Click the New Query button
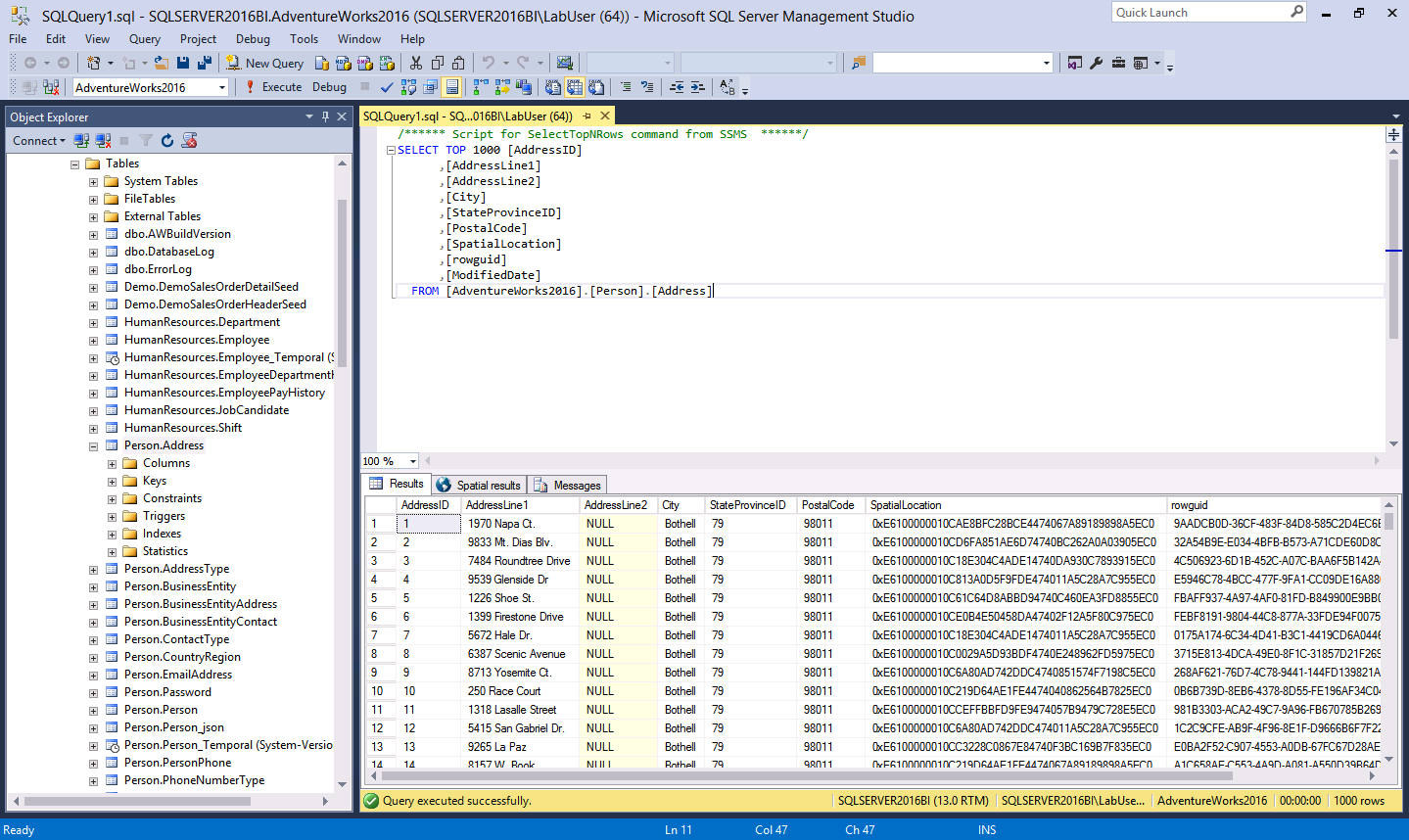Viewport: 1409px width, 840px height. pyautogui.click(x=265, y=63)
